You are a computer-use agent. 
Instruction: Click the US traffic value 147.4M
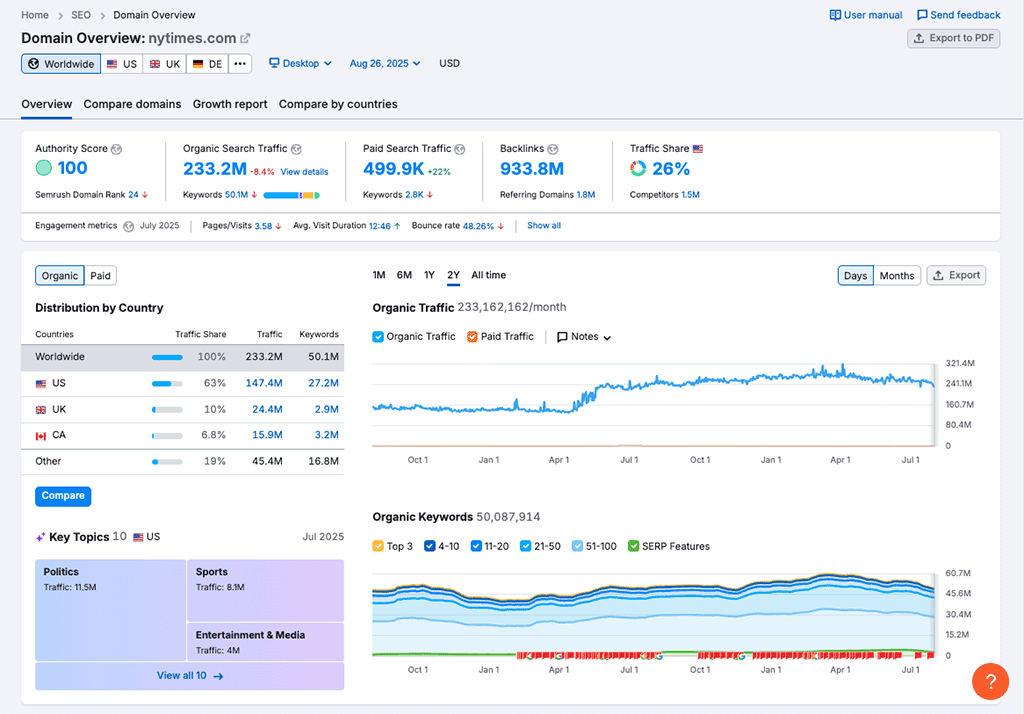click(x=264, y=383)
